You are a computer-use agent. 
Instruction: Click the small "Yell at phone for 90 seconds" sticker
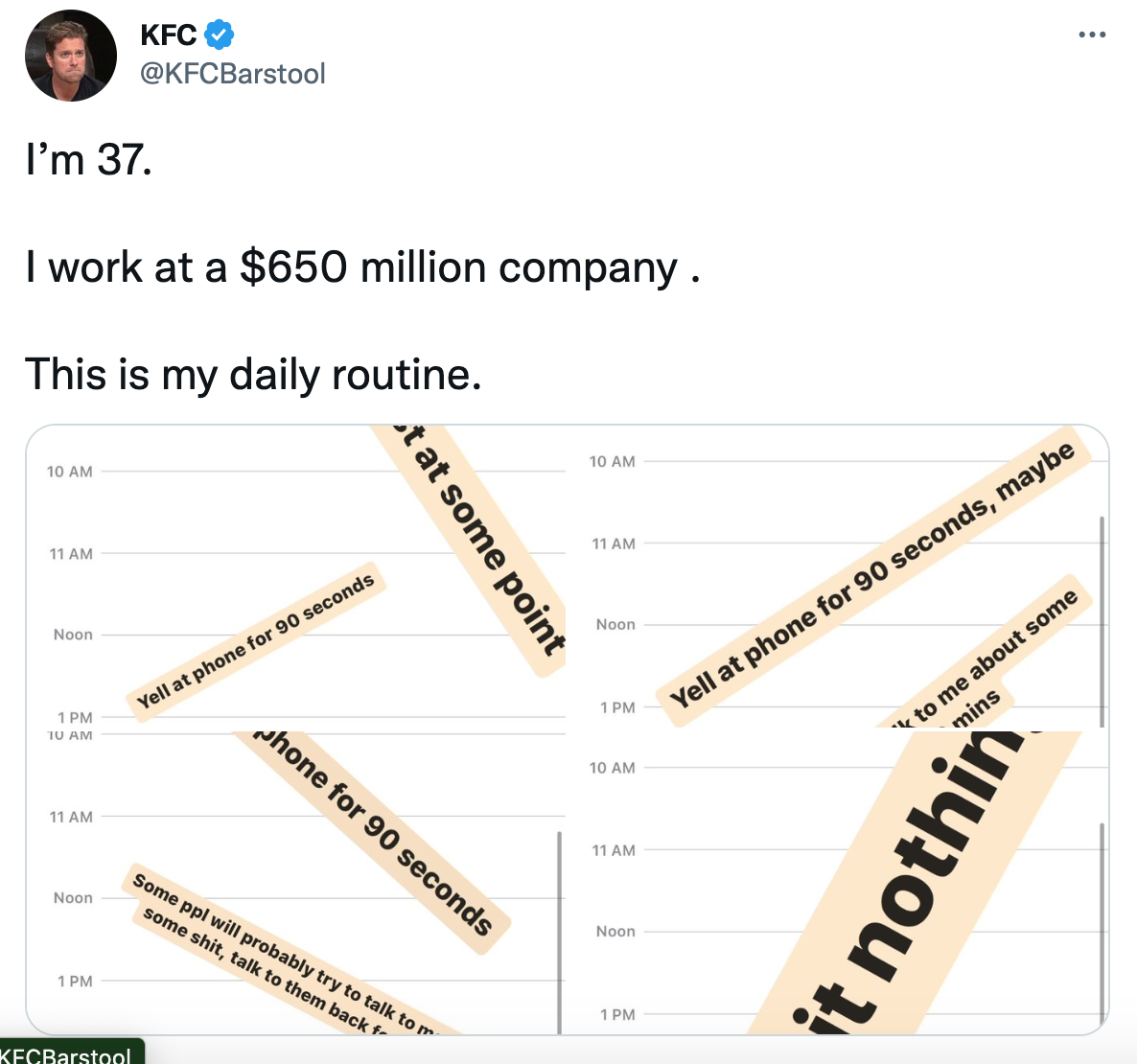coord(256,641)
